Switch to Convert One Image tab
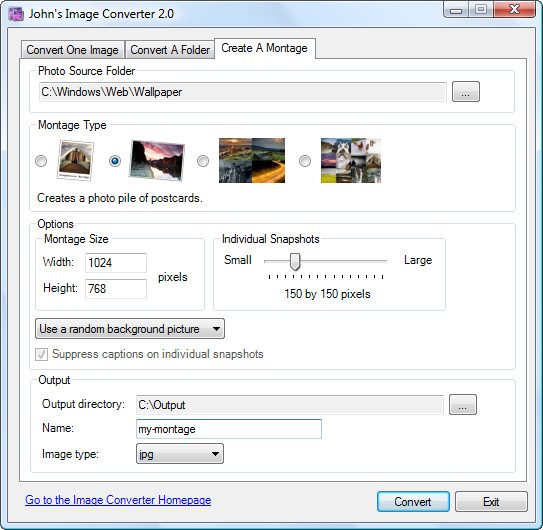Screen dimensions: 543x530 tap(72, 50)
